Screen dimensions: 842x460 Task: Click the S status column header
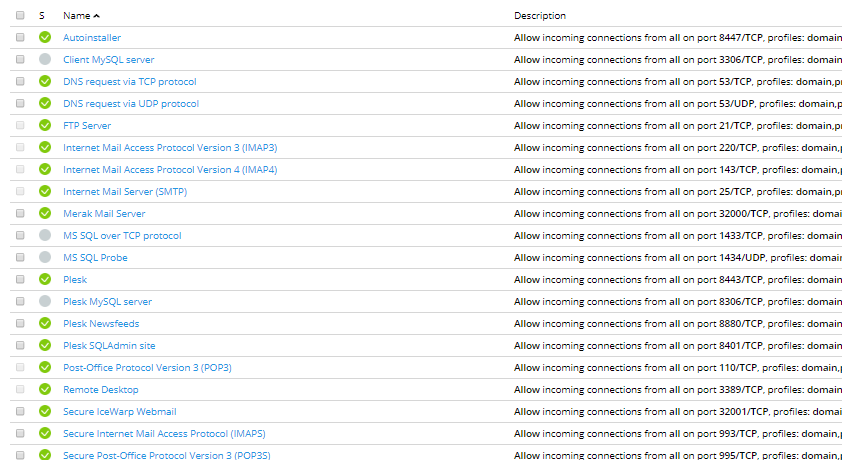point(42,16)
